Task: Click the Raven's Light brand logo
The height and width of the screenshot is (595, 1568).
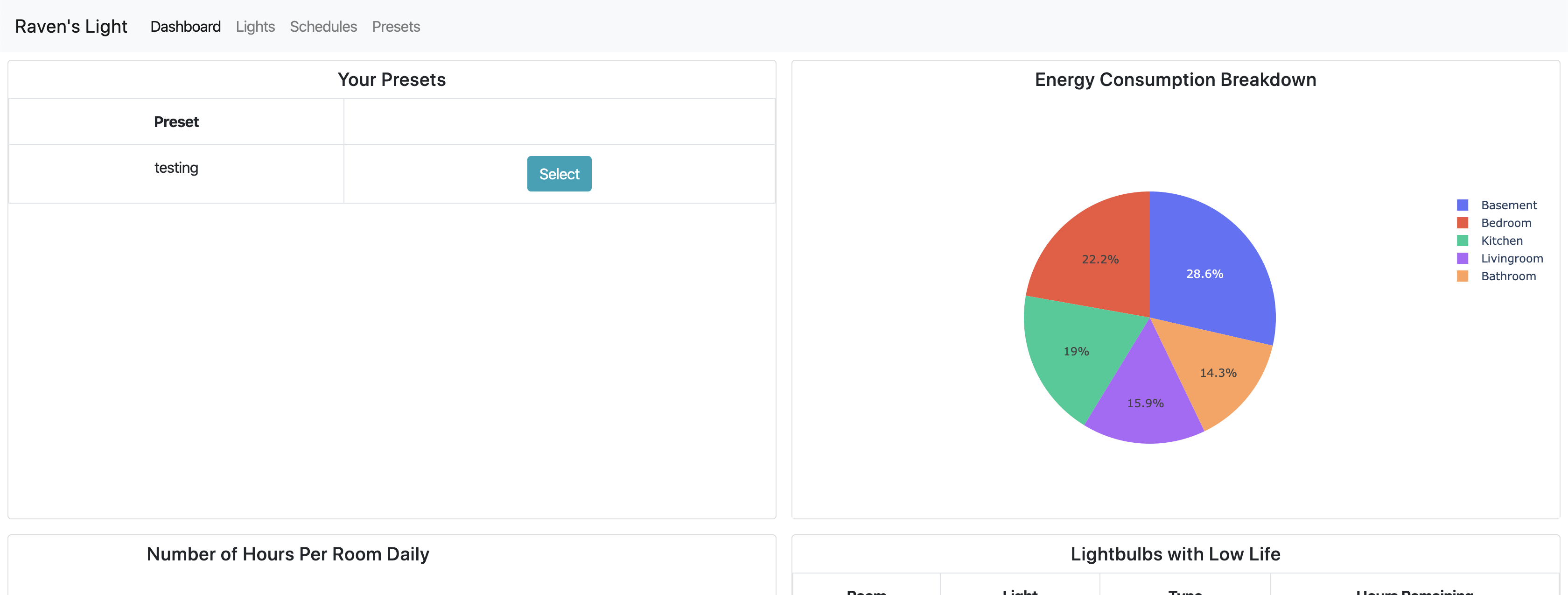Action: point(70,26)
